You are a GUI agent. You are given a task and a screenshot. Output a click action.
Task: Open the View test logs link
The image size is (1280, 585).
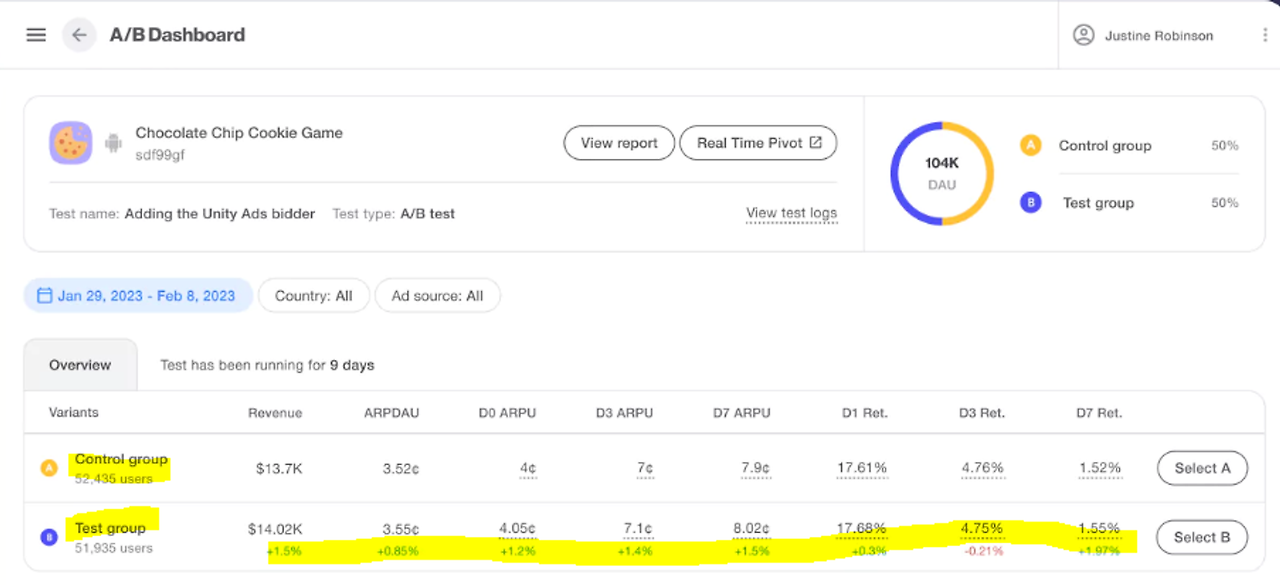point(791,213)
